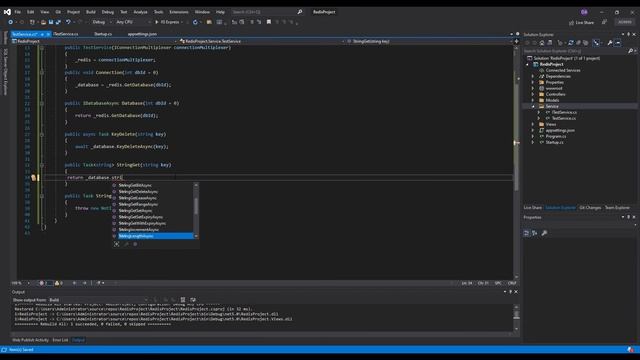Click the Undo toolbar icon
640x360 pixels.
point(68,22)
